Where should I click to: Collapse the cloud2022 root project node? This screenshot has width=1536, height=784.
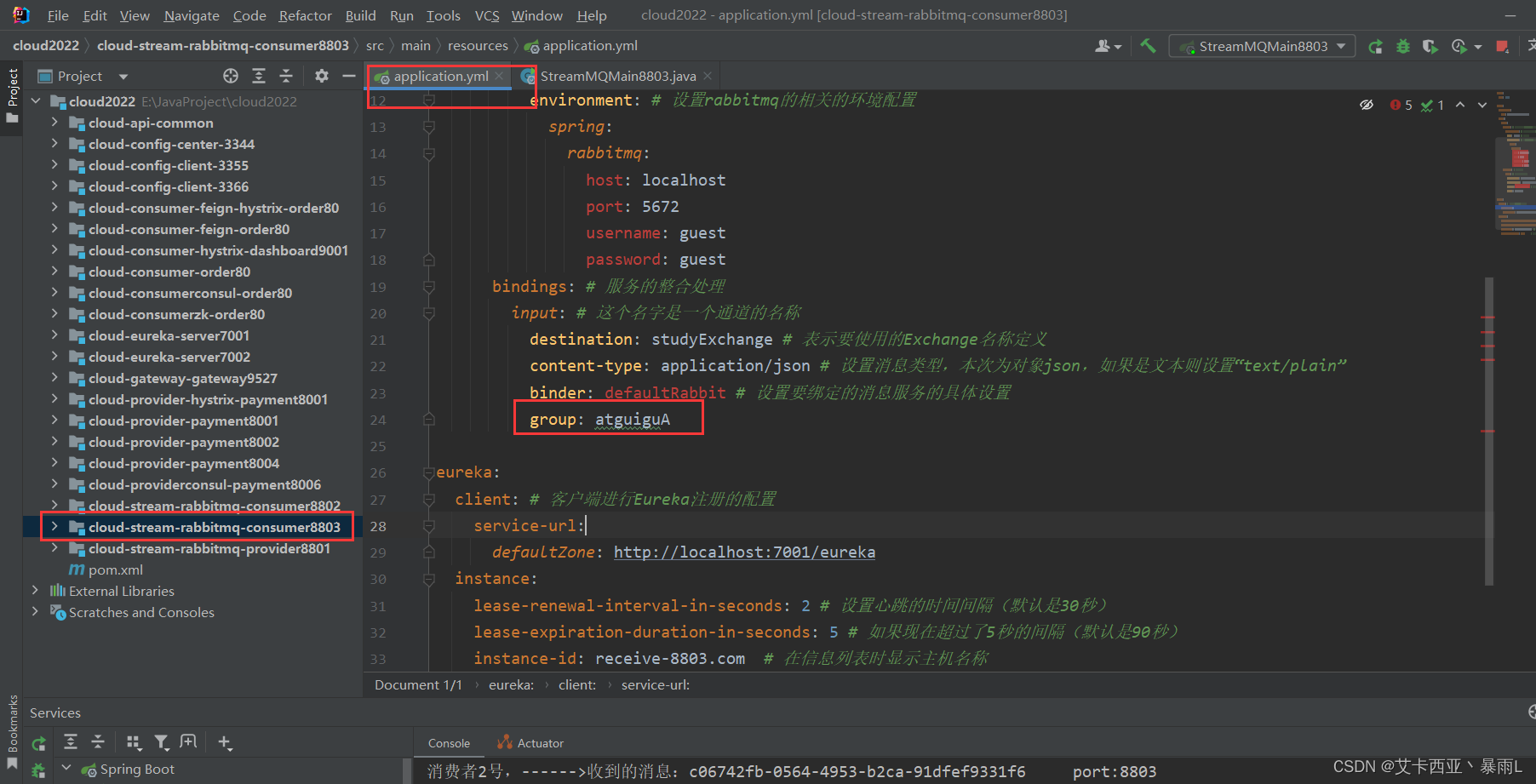pyautogui.click(x=37, y=101)
